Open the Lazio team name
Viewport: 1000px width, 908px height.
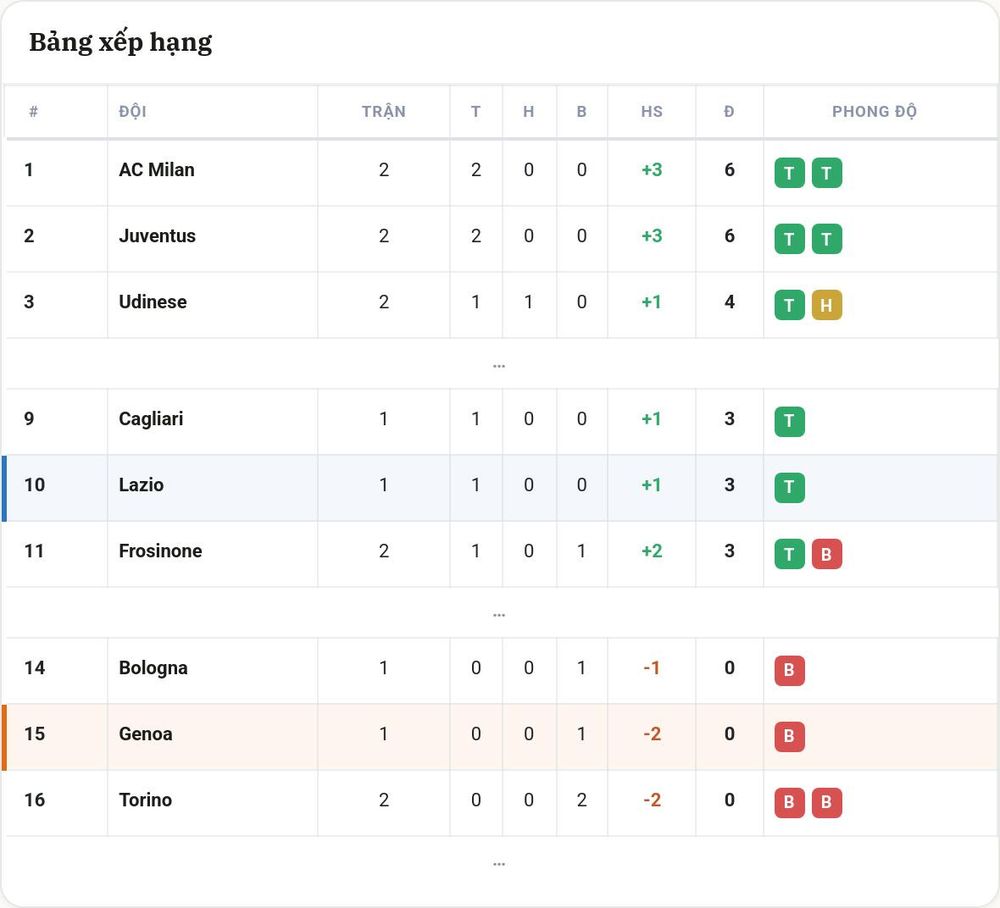click(x=141, y=485)
